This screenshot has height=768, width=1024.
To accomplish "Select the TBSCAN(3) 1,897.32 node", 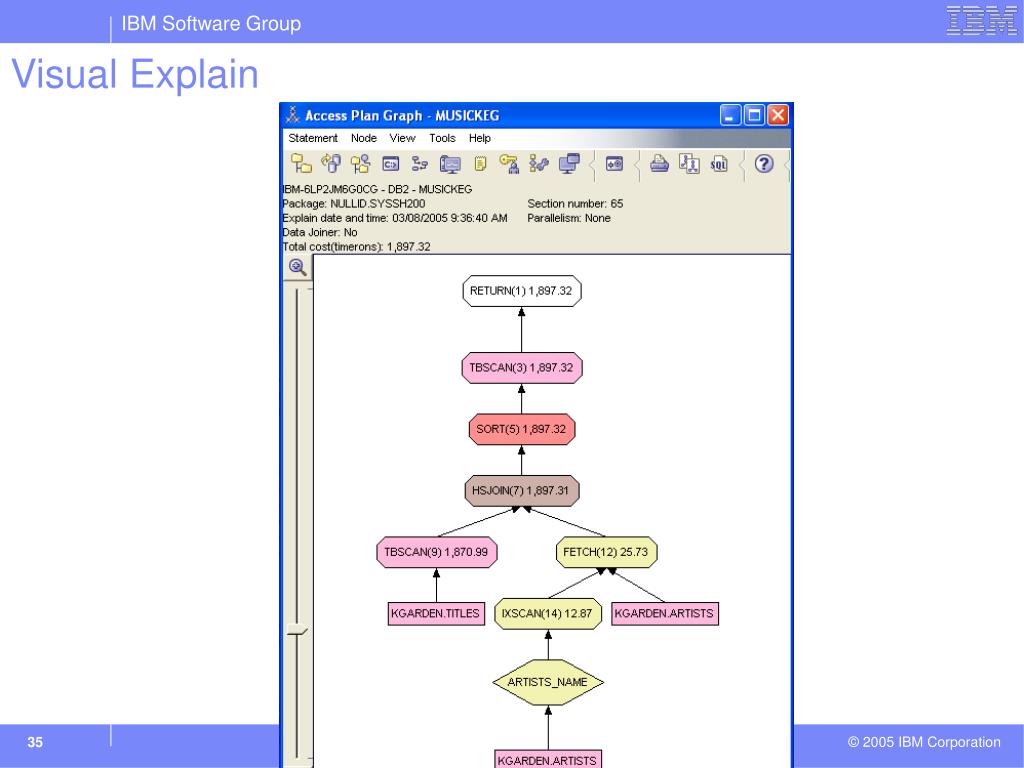I will 522,368.
